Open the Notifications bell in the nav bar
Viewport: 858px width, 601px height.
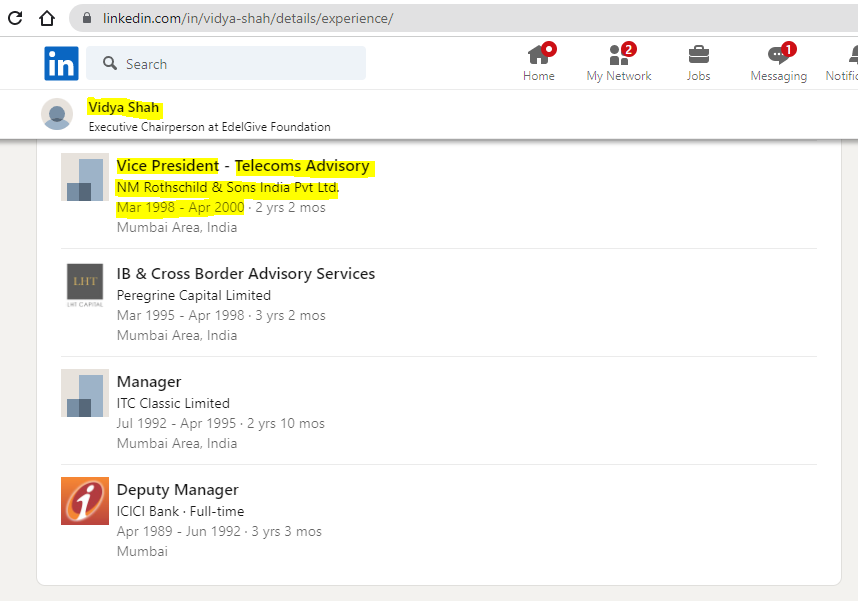pos(844,63)
